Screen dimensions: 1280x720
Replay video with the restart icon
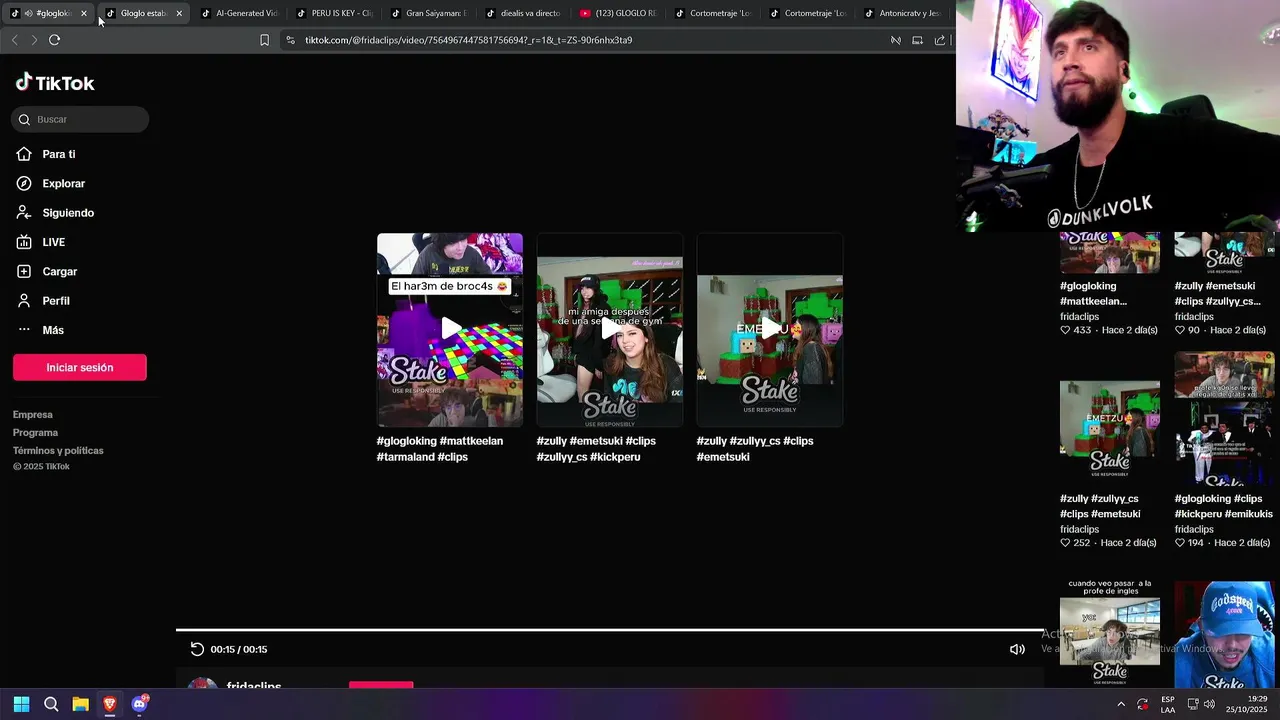pyautogui.click(x=197, y=649)
